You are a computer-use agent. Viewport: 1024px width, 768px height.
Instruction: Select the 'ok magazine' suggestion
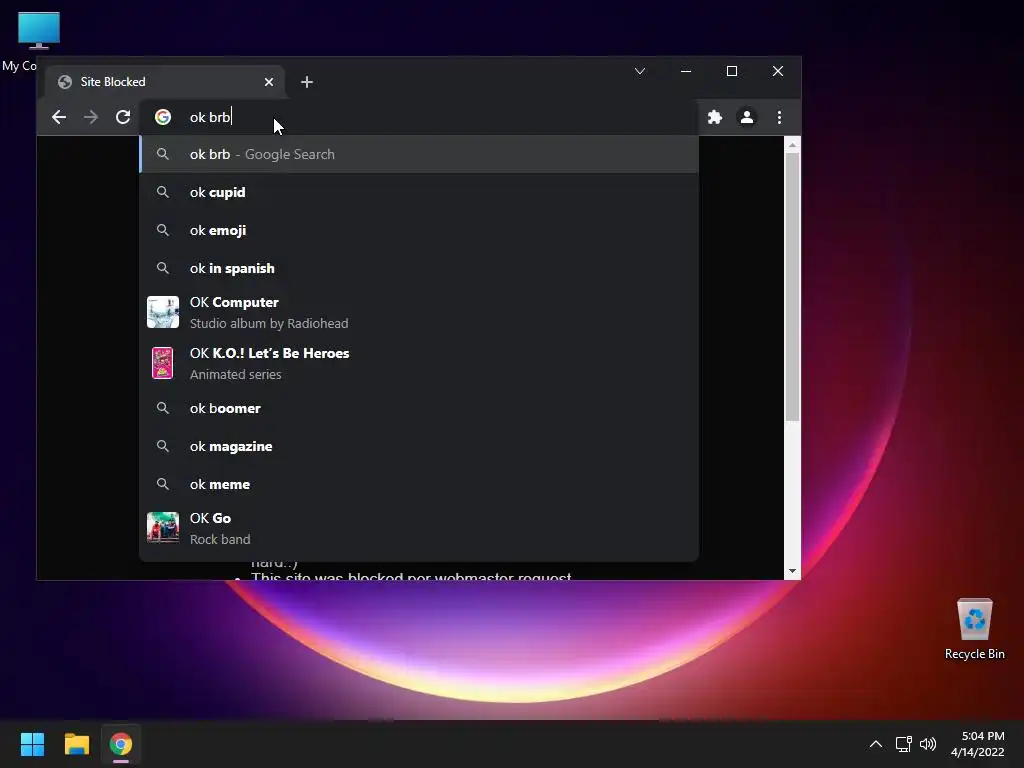coord(419,446)
